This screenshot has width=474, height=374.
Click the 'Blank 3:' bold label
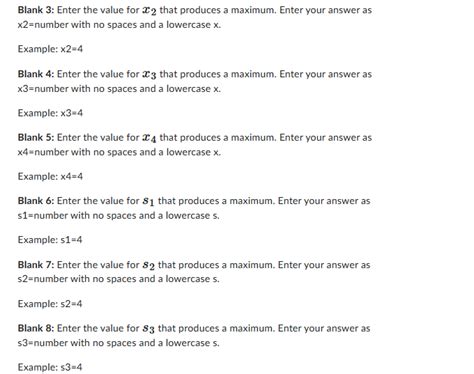36,10
